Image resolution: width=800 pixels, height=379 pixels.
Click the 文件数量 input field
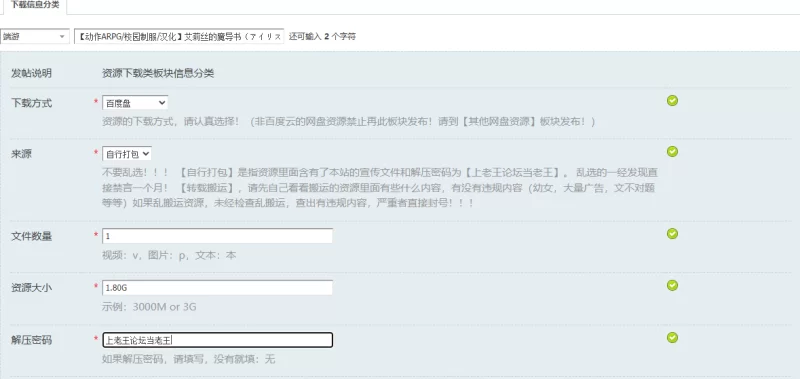tap(217, 236)
